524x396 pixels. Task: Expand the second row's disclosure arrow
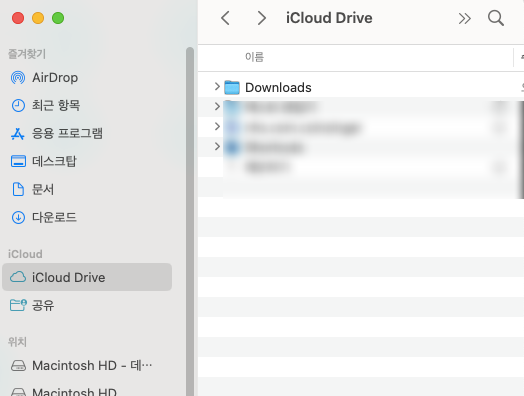pos(217,107)
